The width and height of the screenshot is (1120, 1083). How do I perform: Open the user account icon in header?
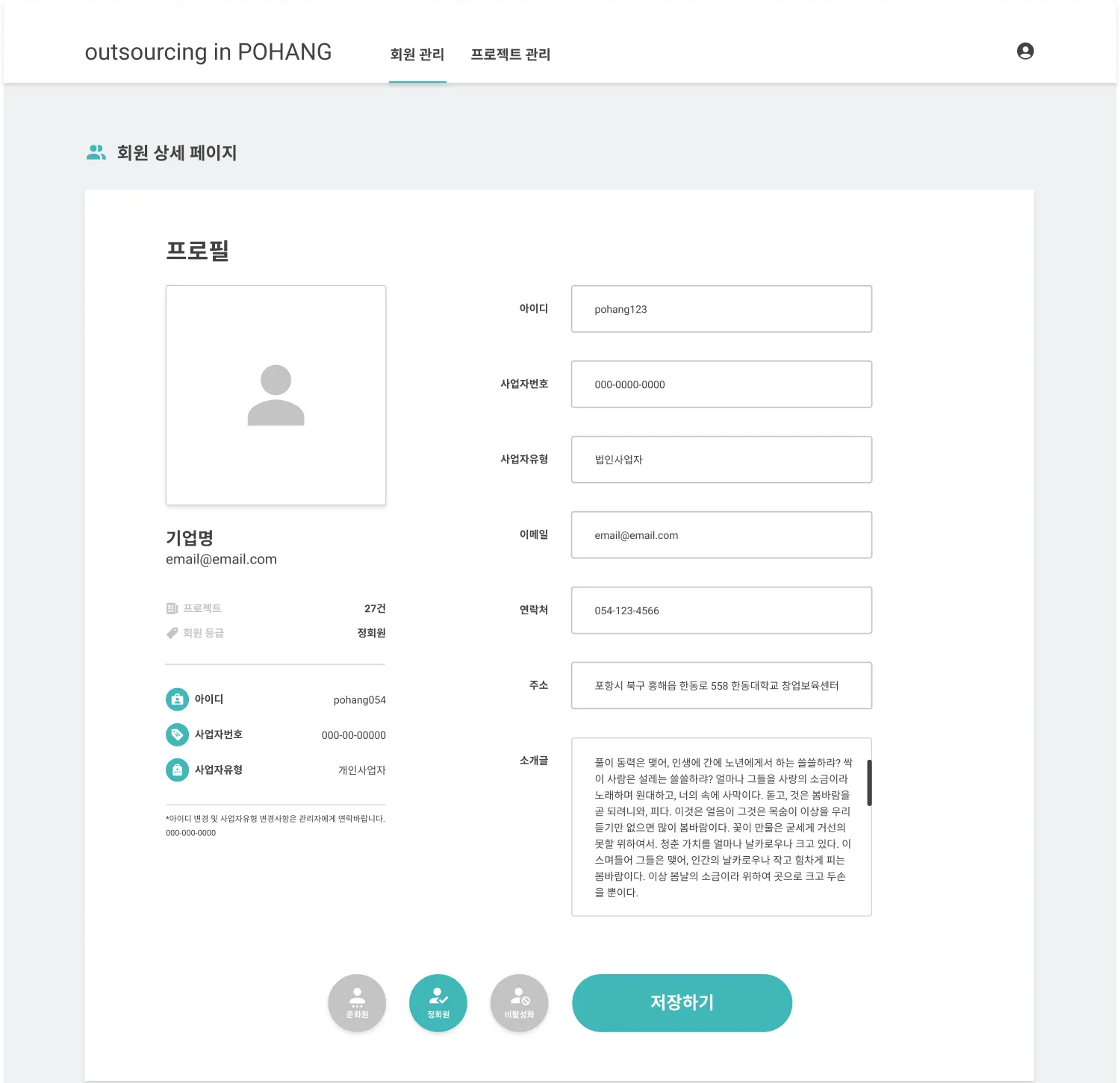[x=1025, y=51]
